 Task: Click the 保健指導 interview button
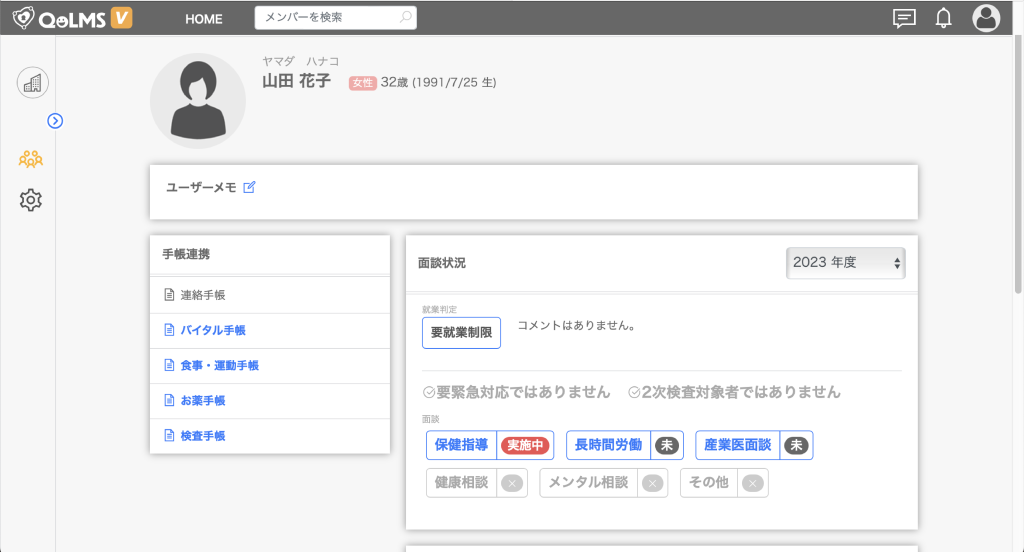coord(461,445)
